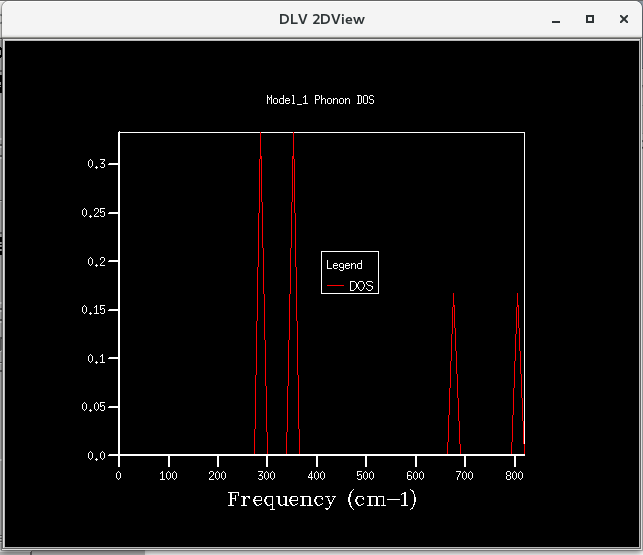Screen dimensions: 643x555
Task: Click the 0.2 y-axis tick label
Action: coord(96,261)
